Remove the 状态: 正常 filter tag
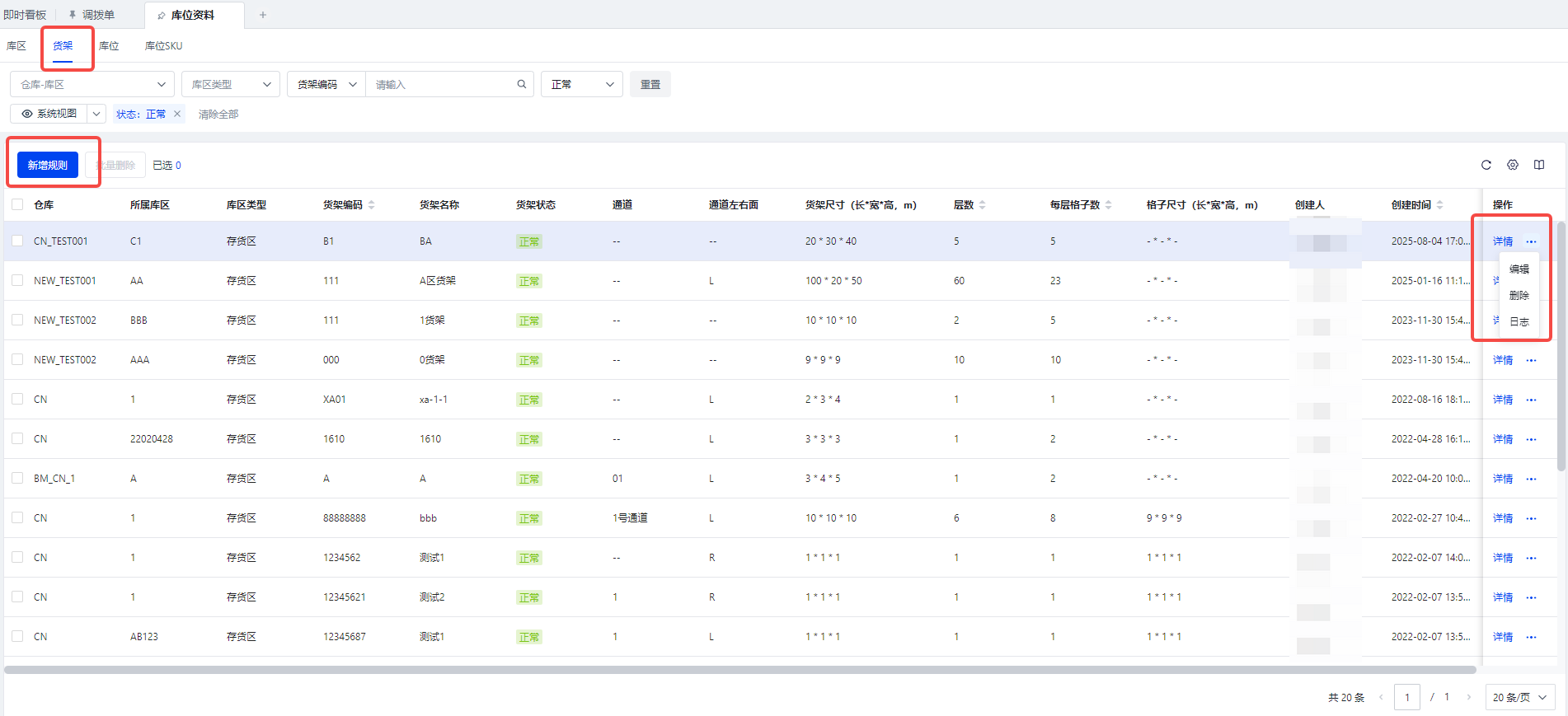The image size is (1568, 716). (x=177, y=114)
